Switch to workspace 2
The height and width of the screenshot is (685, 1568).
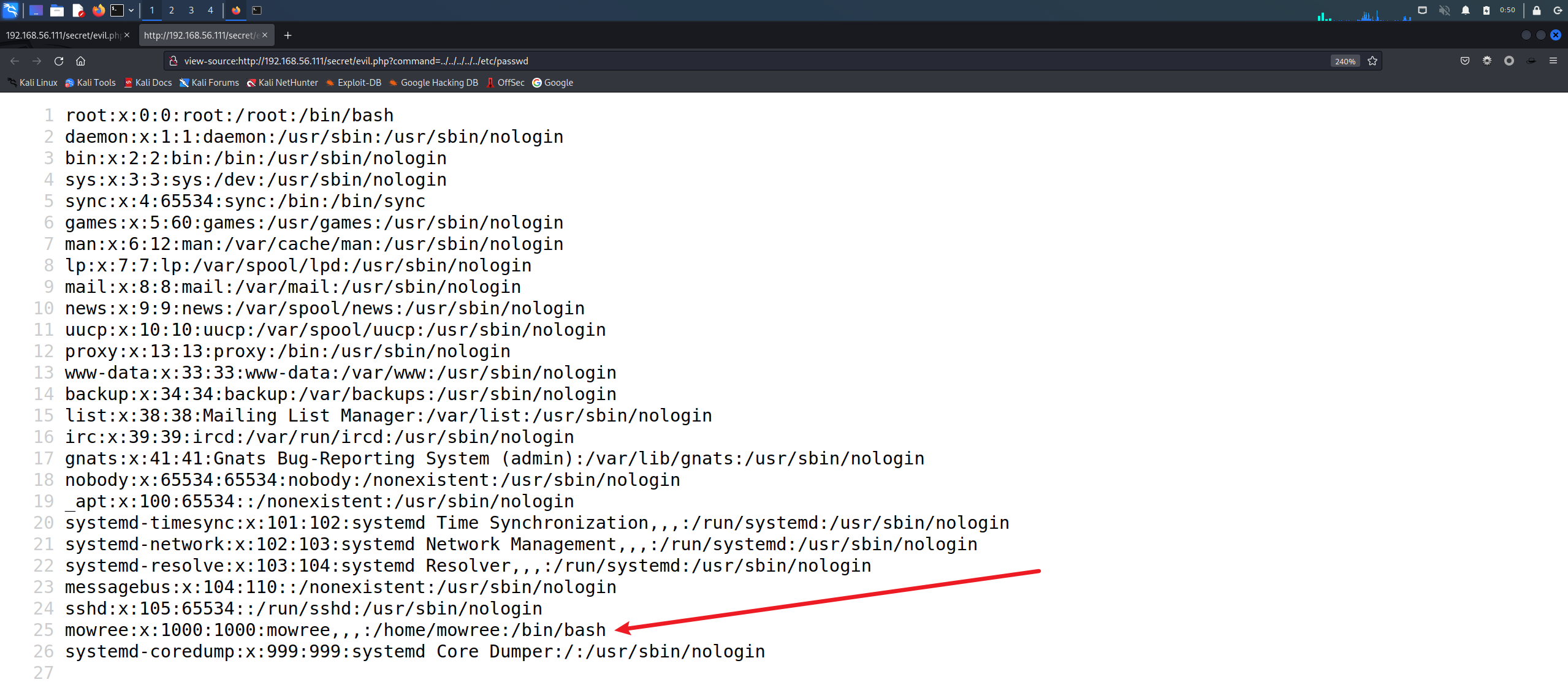(172, 10)
